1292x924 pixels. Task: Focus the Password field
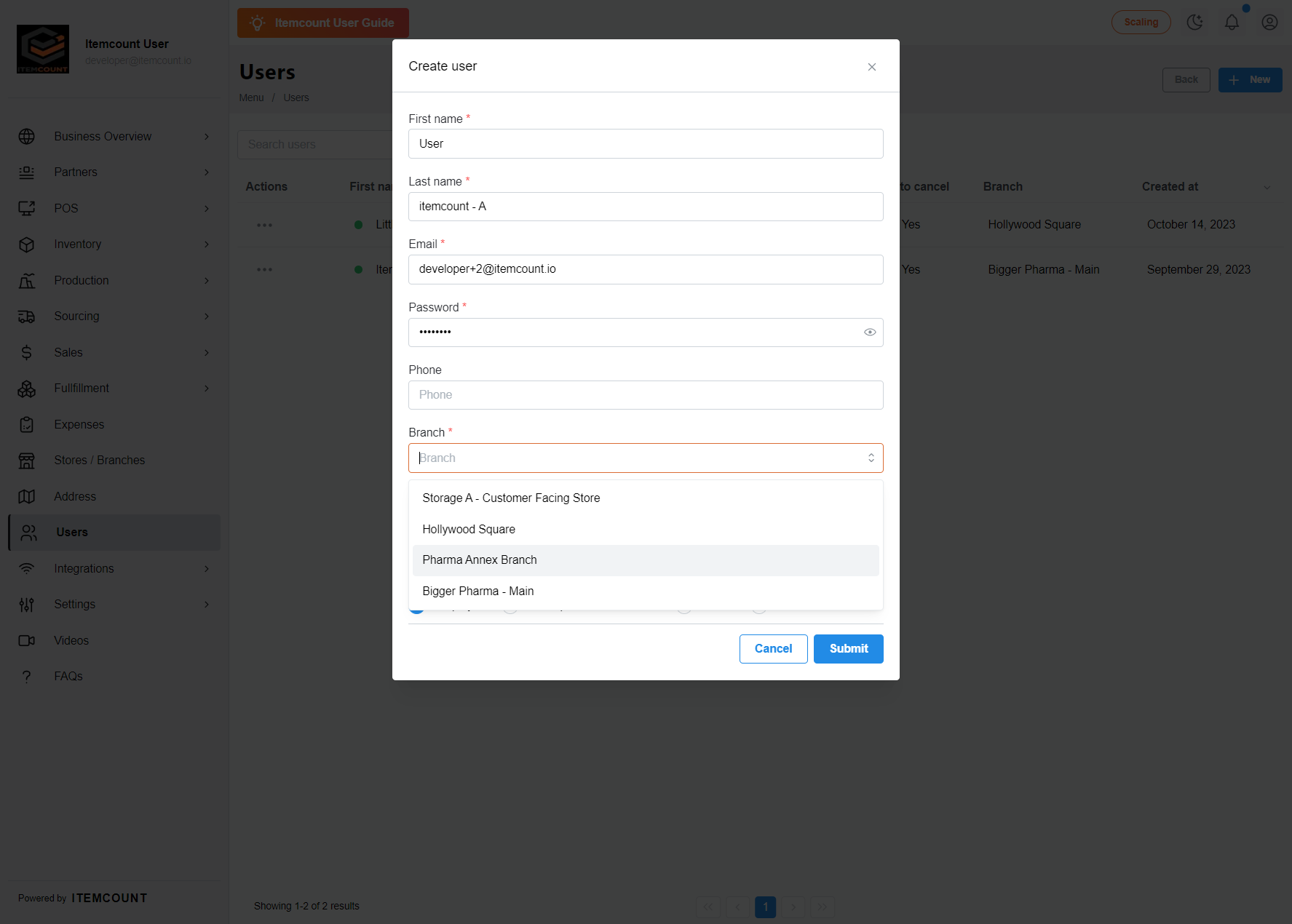pyautogui.click(x=646, y=332)
